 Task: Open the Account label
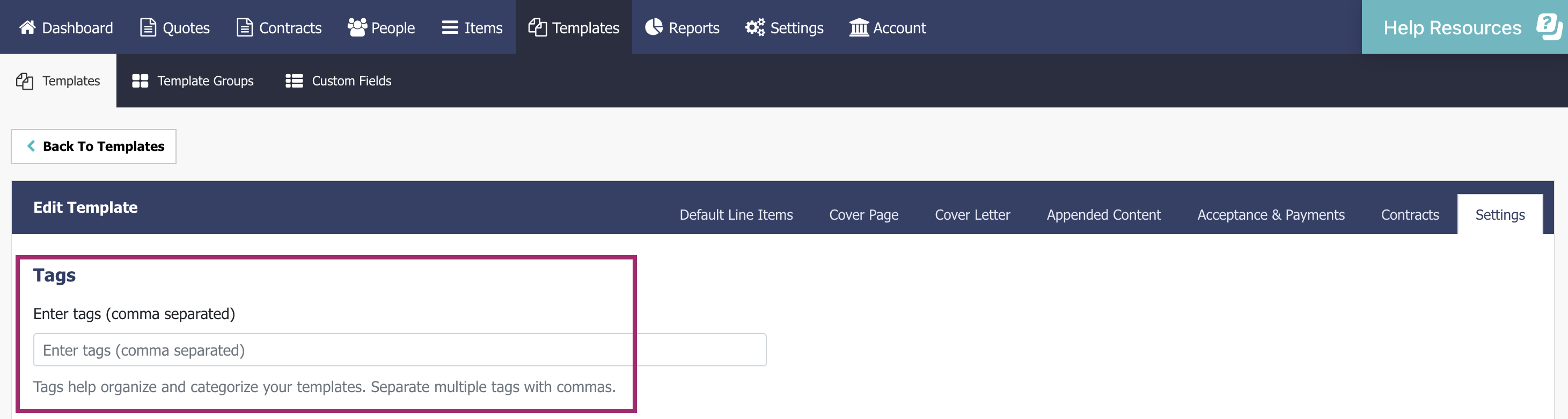click(x=900, y=28)
